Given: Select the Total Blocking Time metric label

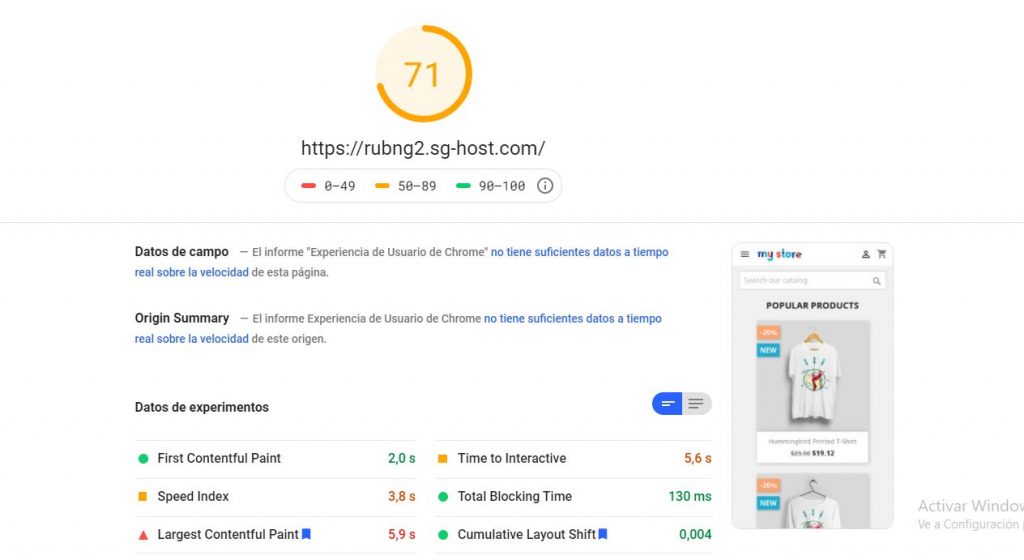Looking at the screenshot, I should click(514, 496).
